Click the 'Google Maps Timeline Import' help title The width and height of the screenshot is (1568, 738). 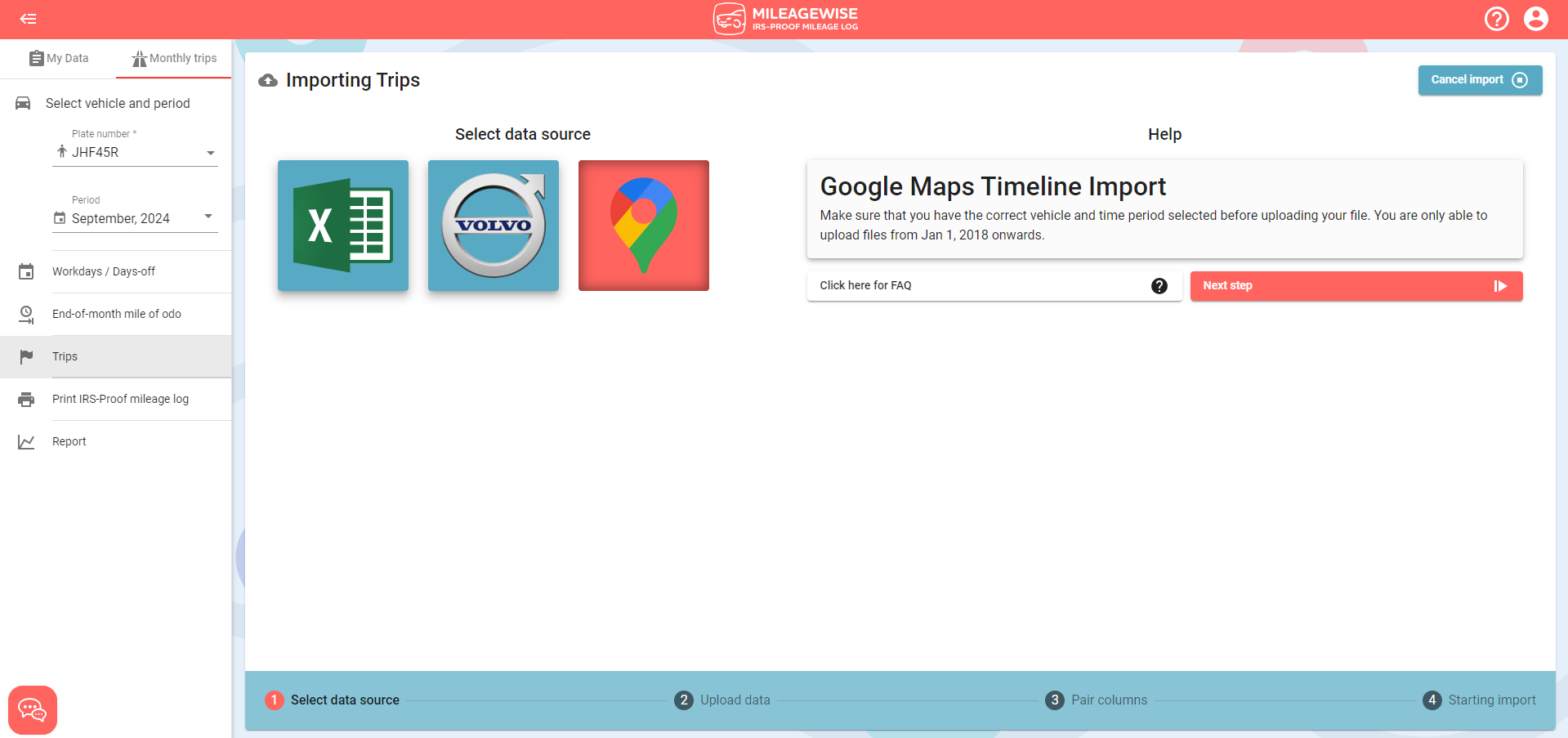[993, 186]
